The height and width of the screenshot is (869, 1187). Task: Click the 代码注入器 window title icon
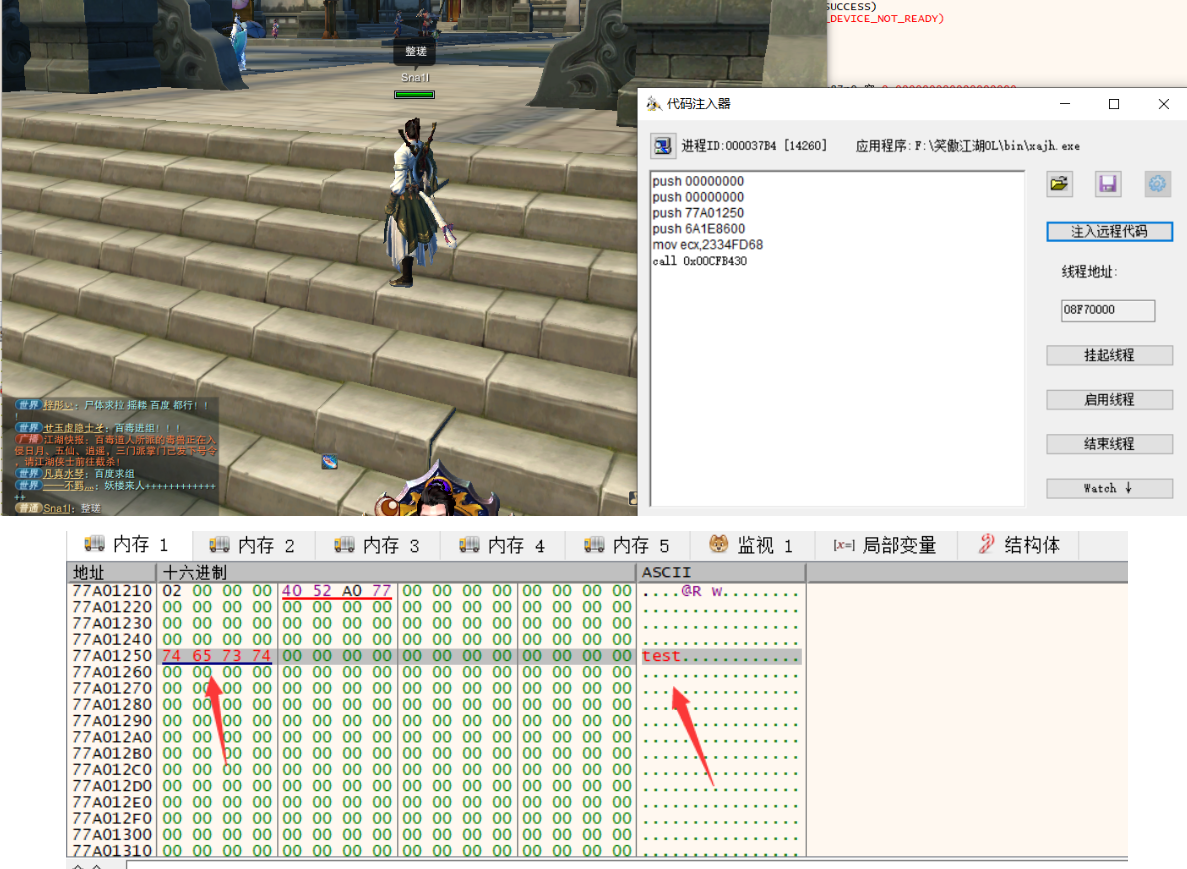pyautogui.click(x=654, y=104)
